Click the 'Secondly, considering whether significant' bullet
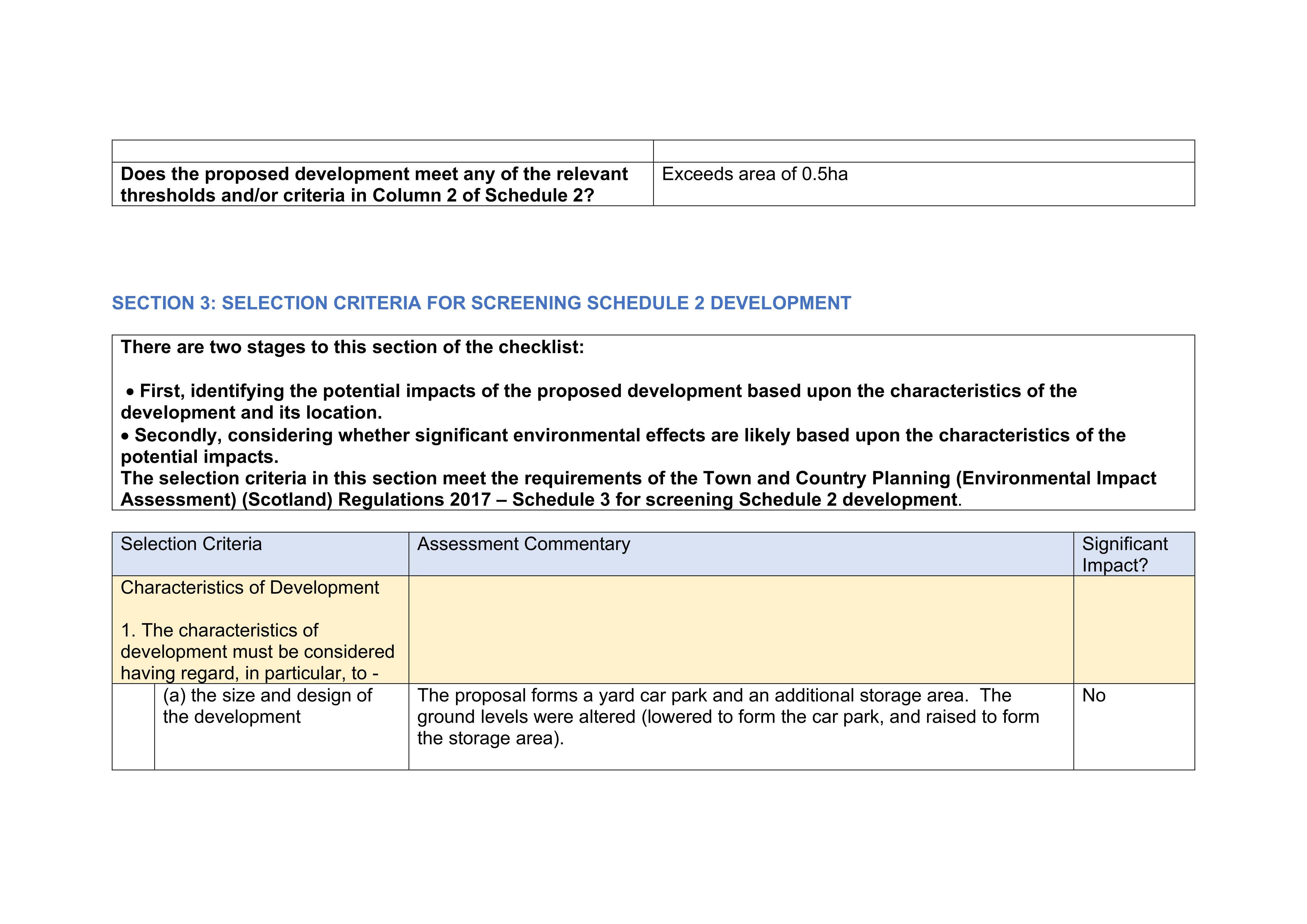 point(623,446)
